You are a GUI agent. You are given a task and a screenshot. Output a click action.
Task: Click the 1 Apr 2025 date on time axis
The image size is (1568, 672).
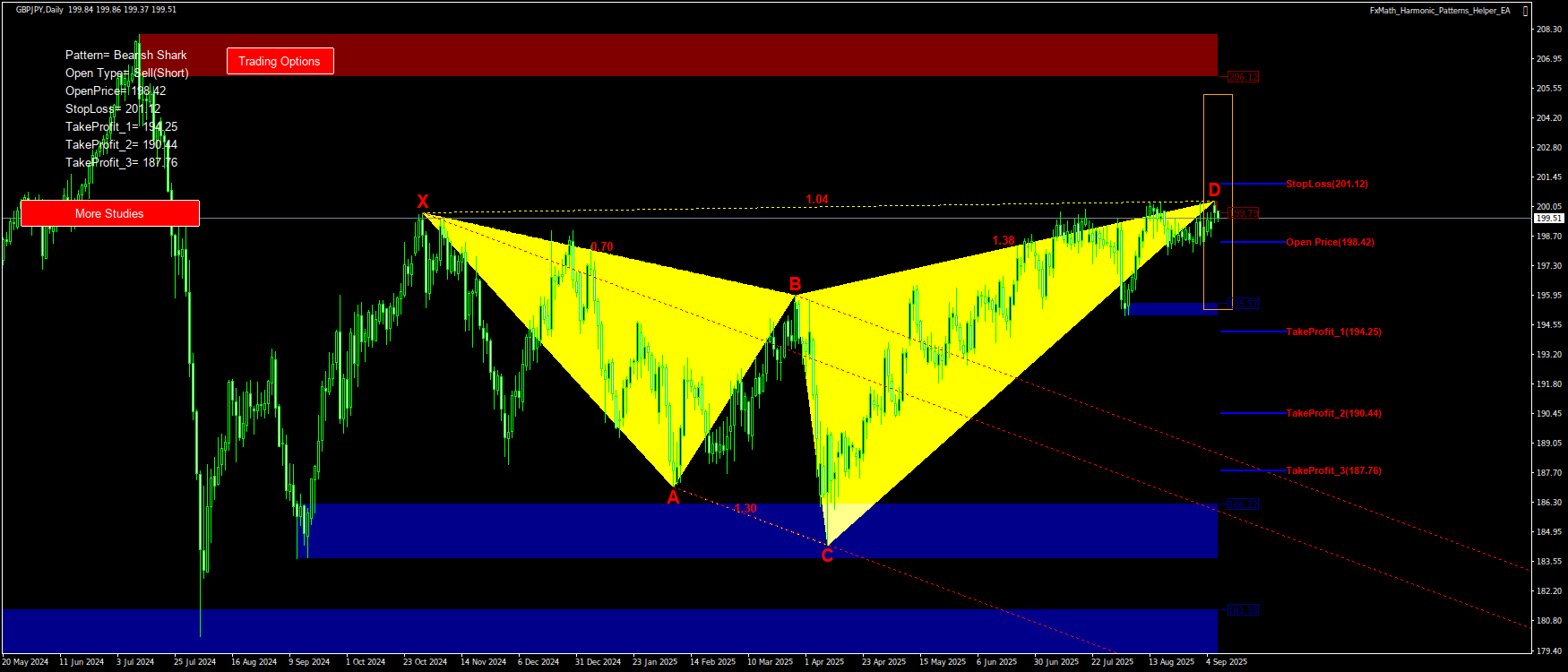point(824,662)
